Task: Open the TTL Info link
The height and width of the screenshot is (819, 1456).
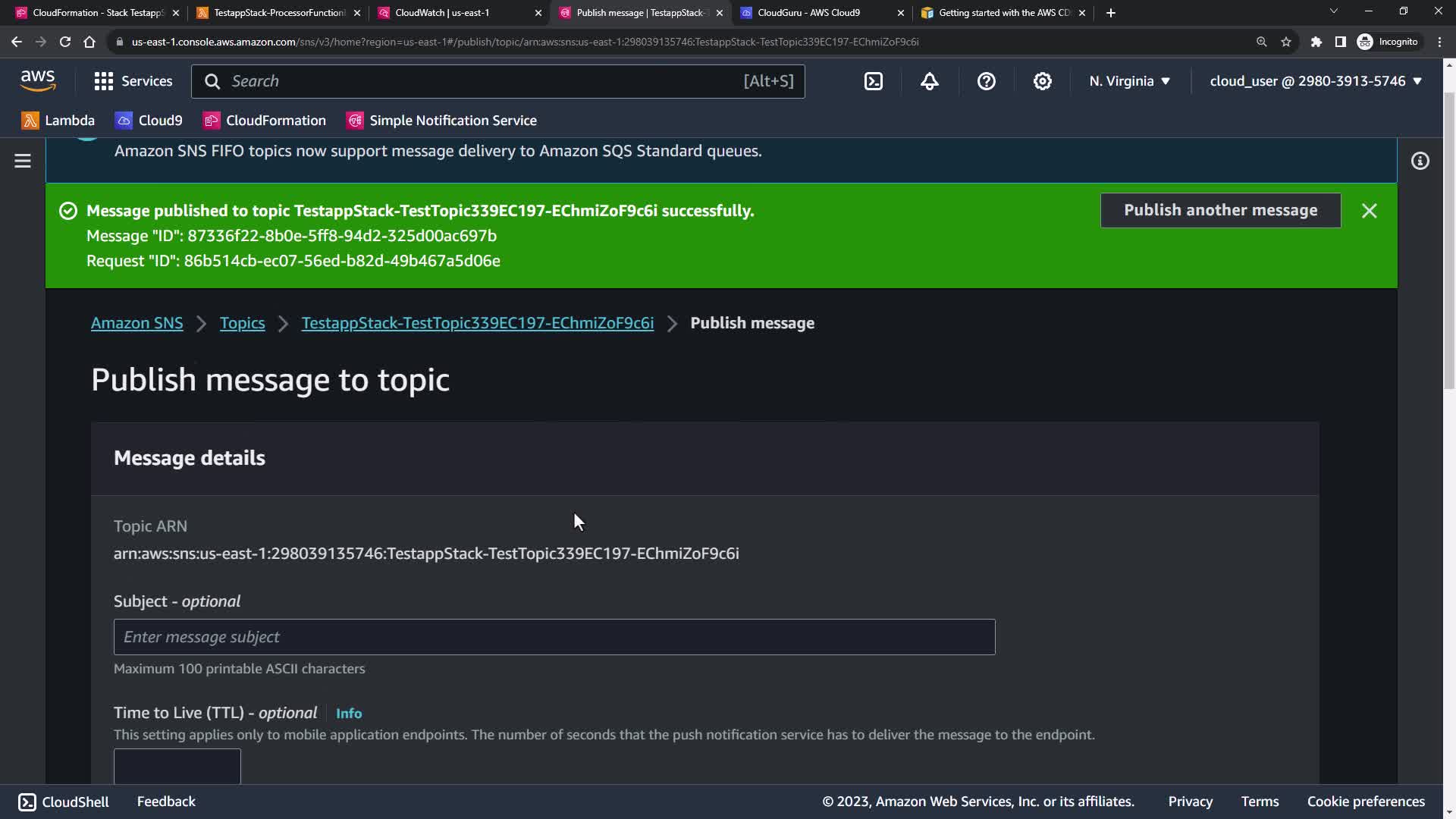Action: pyautogui.click(x=348, y=714)
